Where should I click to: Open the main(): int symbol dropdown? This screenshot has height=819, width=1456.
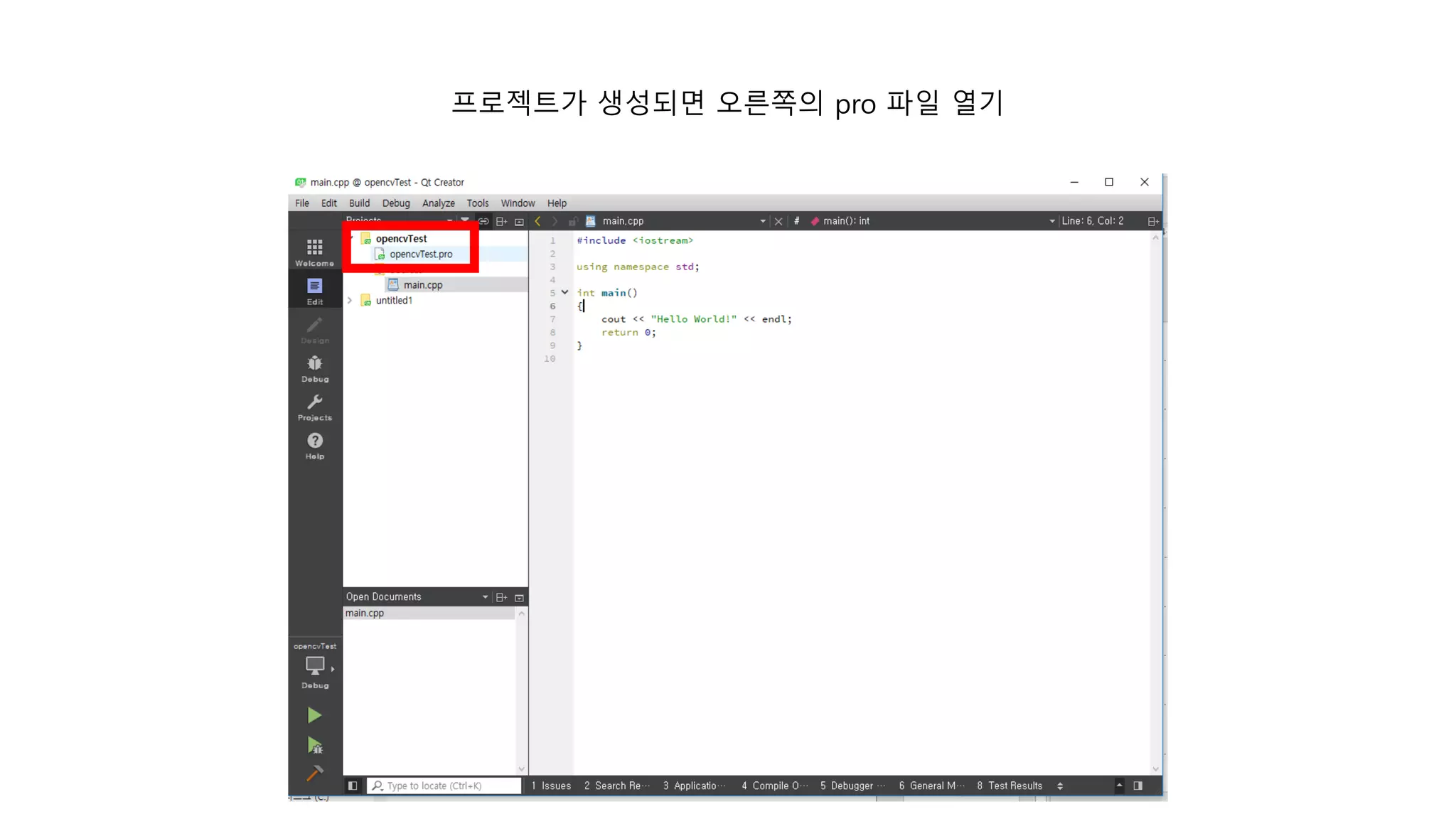1052,221
